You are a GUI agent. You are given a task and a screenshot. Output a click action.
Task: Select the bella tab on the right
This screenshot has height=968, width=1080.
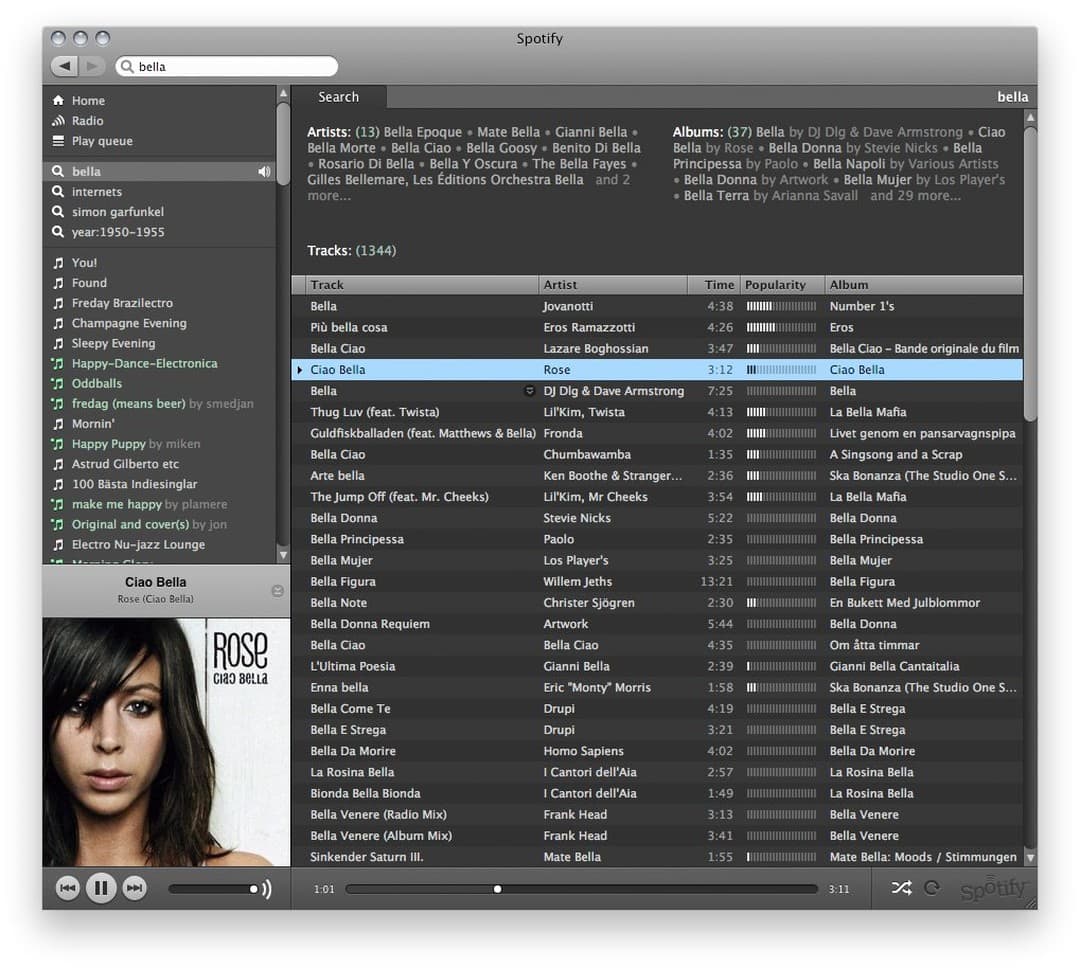click(1012, 97)
